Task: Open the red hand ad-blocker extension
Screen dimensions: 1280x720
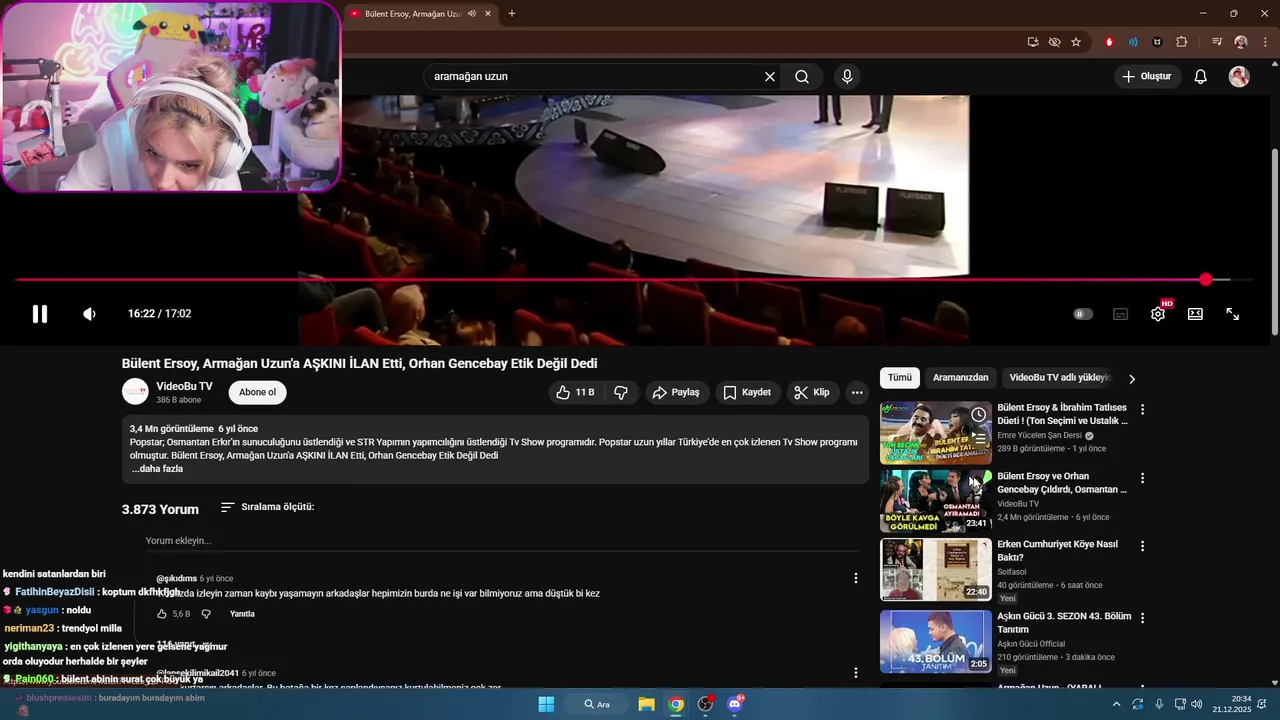Action: coord(1109,42)
